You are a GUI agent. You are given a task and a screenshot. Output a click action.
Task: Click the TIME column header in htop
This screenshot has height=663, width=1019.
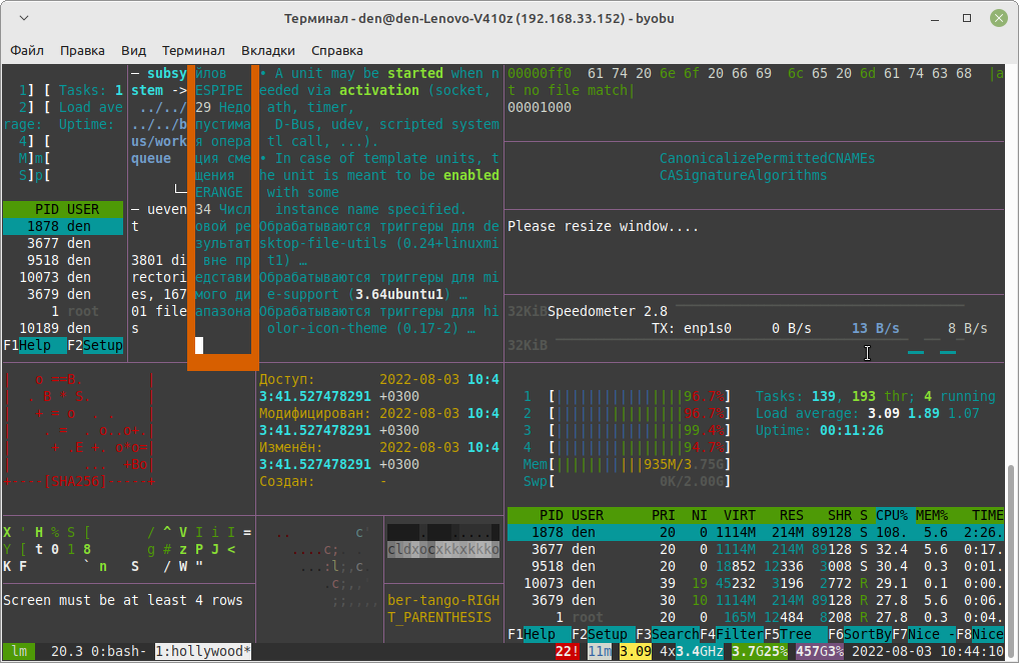(988, 515)
